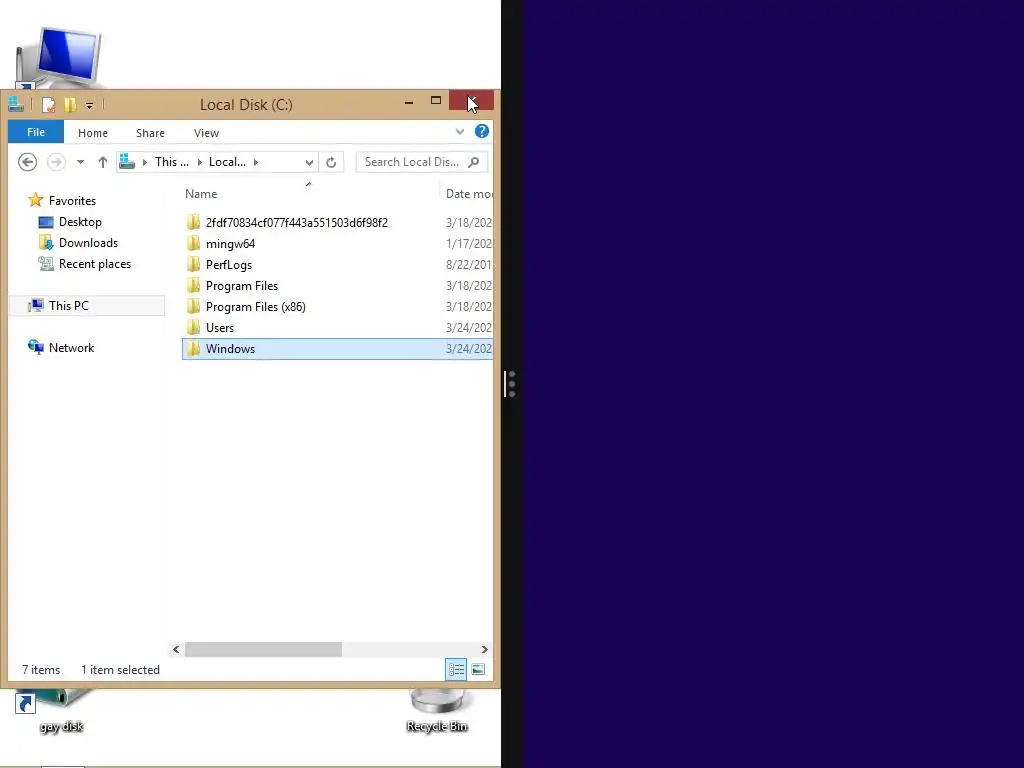This screenshot has height=768, width=1024.
Task: Go back with the Back arrow
Action: (x=27, y=162)
